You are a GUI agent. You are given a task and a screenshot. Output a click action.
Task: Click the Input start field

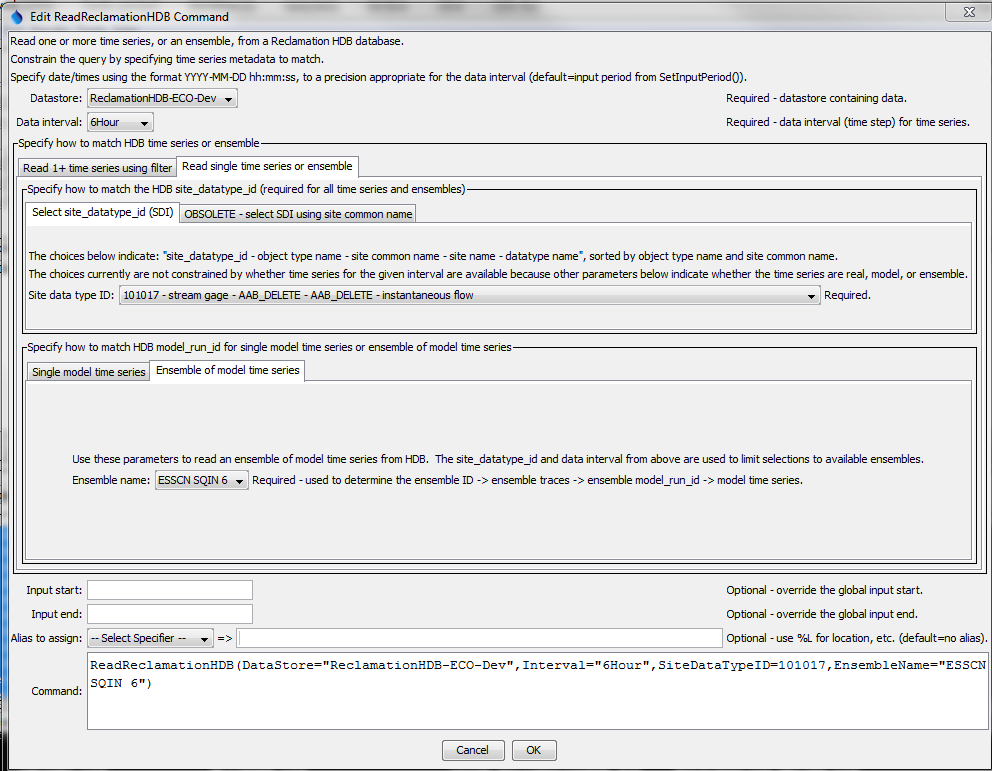(168, 589)
